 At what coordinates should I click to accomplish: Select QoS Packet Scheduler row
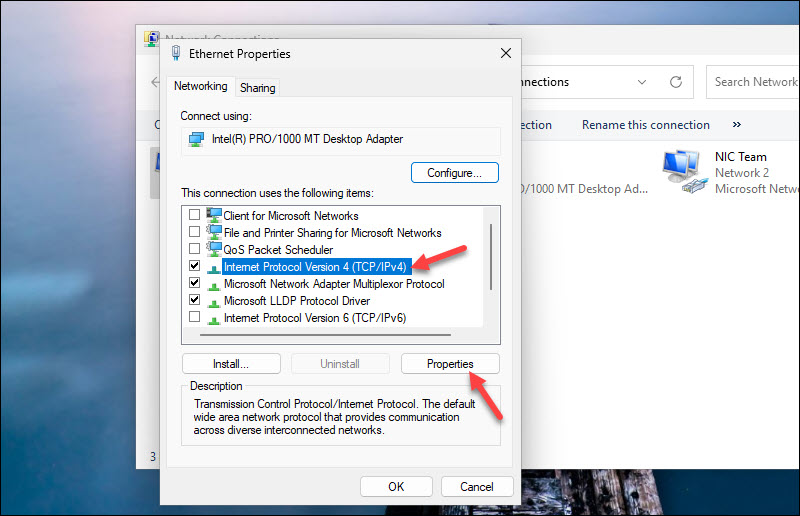click(x=279, y=250)
